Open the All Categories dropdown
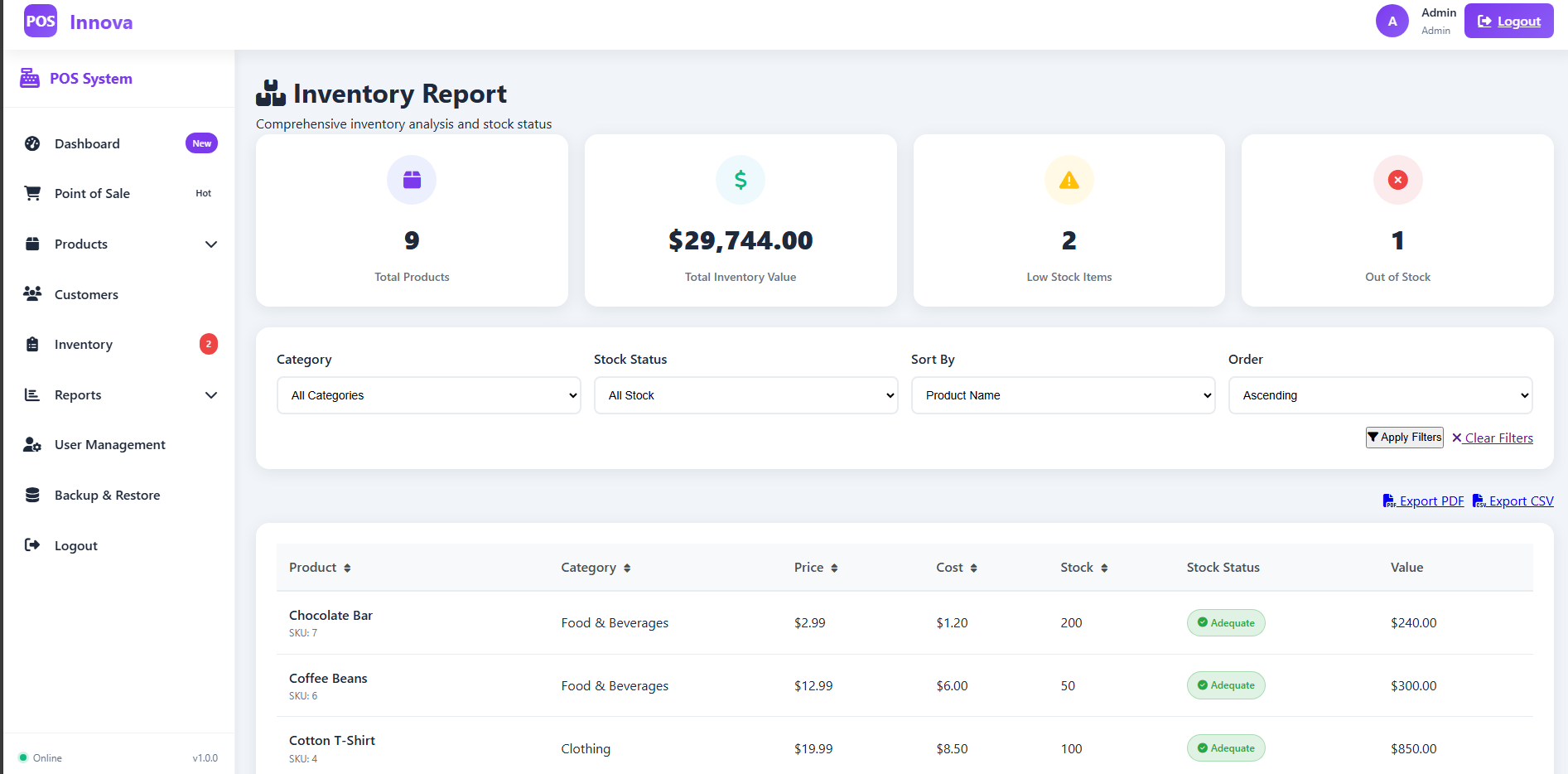Screen dimensions: 1568x774 pyautogui.click(x=428, y=395)
